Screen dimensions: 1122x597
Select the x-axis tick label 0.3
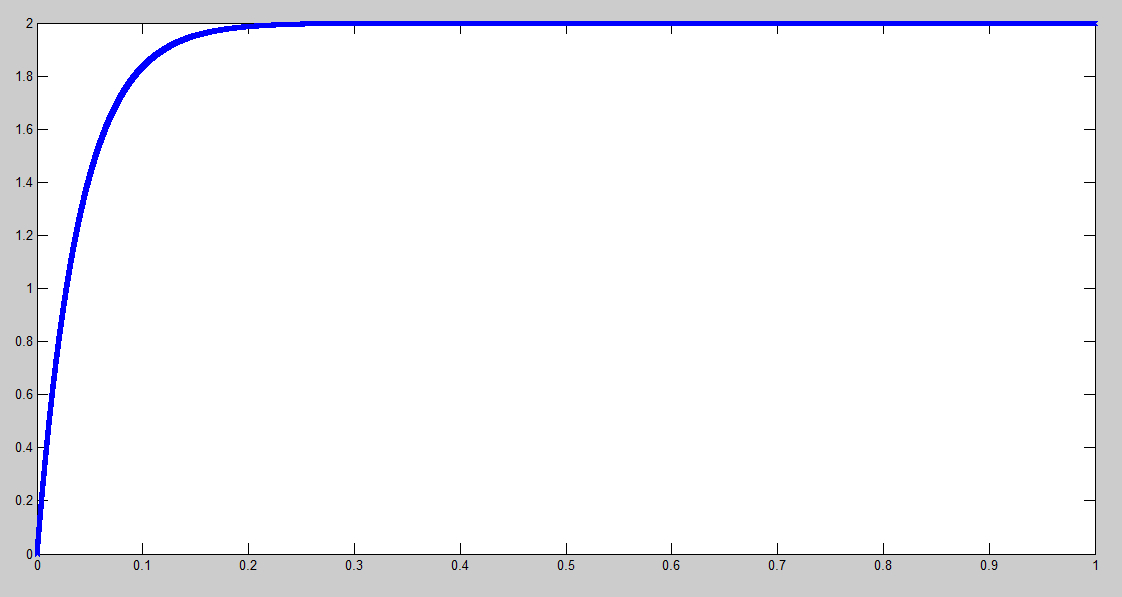pos(355,565)
